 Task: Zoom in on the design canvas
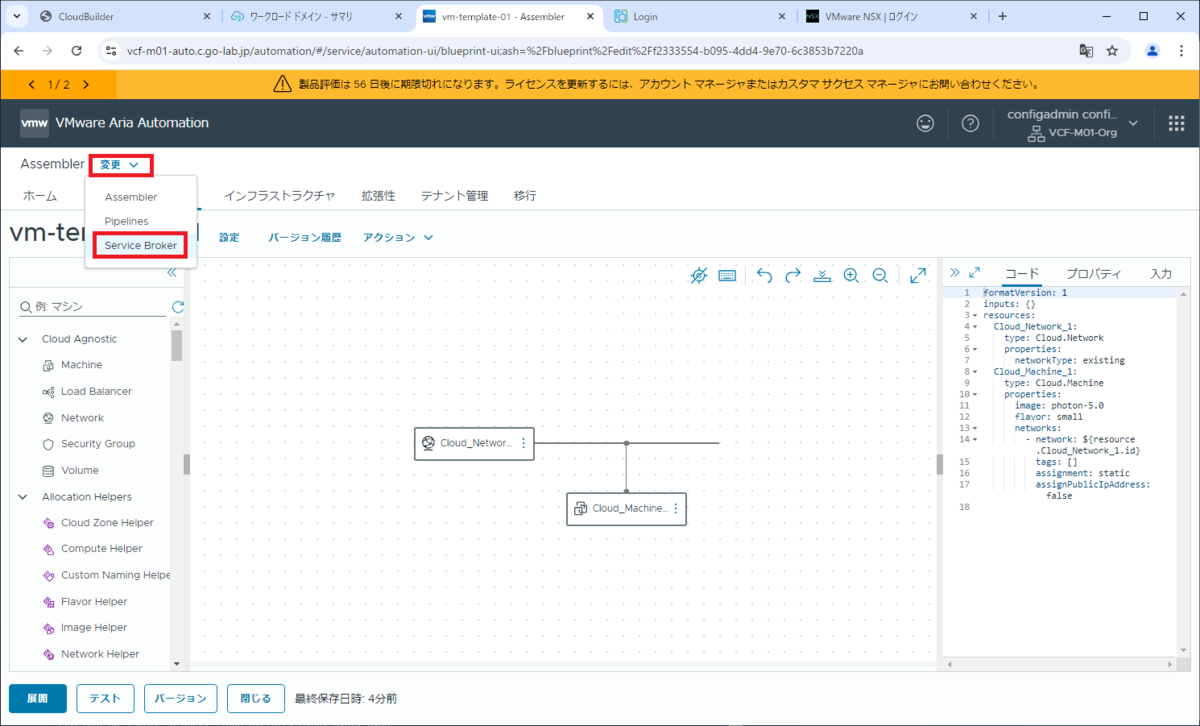pyautogui.click(x=851, y=275)
